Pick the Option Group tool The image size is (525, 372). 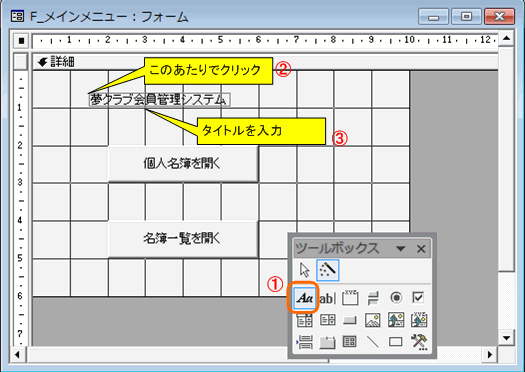(350, 298)
